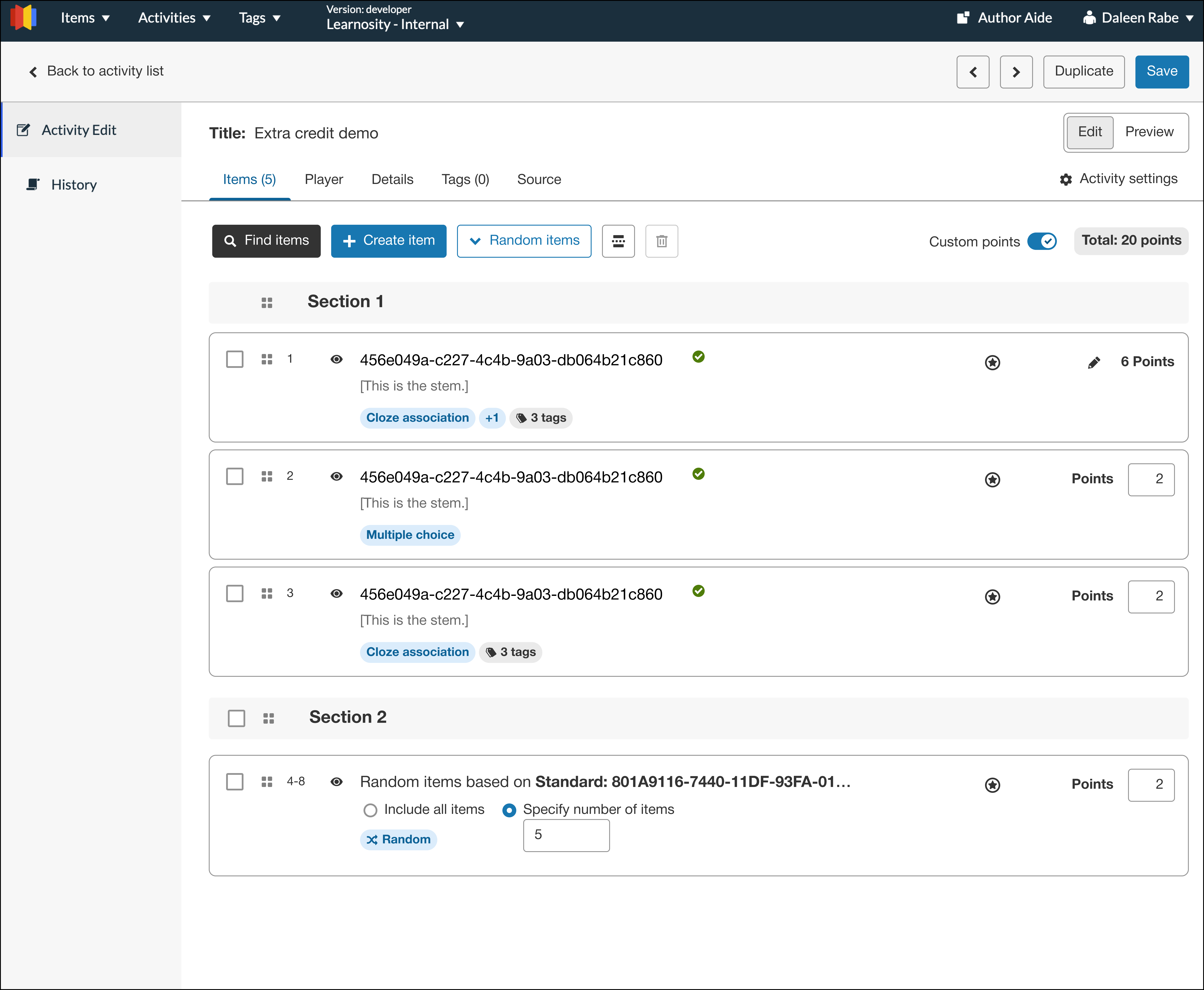Preview item 3 with eye icon
The height and width of the screenshot is (990, 1204).
point(337,594)
